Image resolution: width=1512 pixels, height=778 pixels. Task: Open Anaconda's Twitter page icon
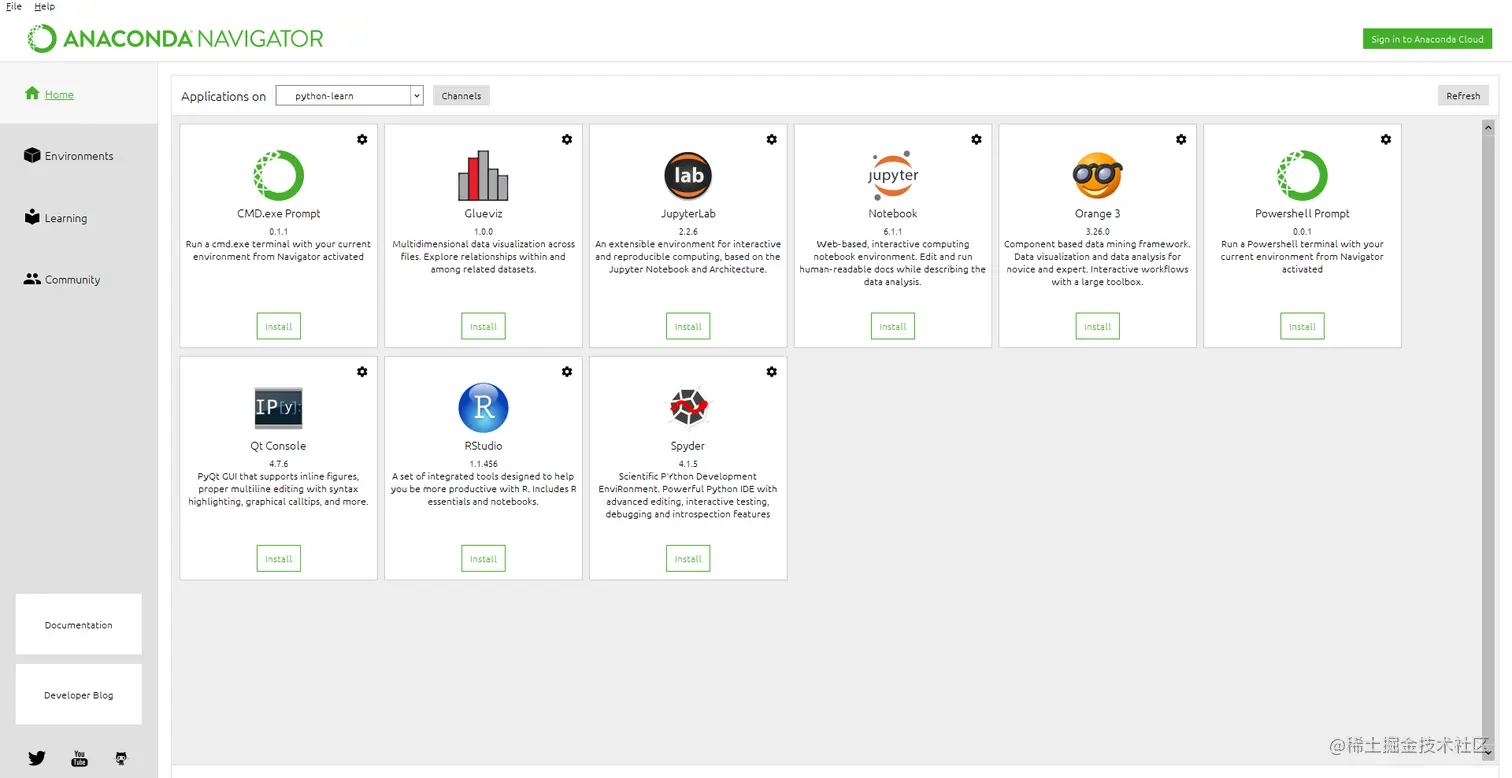(x=37, y=758)
